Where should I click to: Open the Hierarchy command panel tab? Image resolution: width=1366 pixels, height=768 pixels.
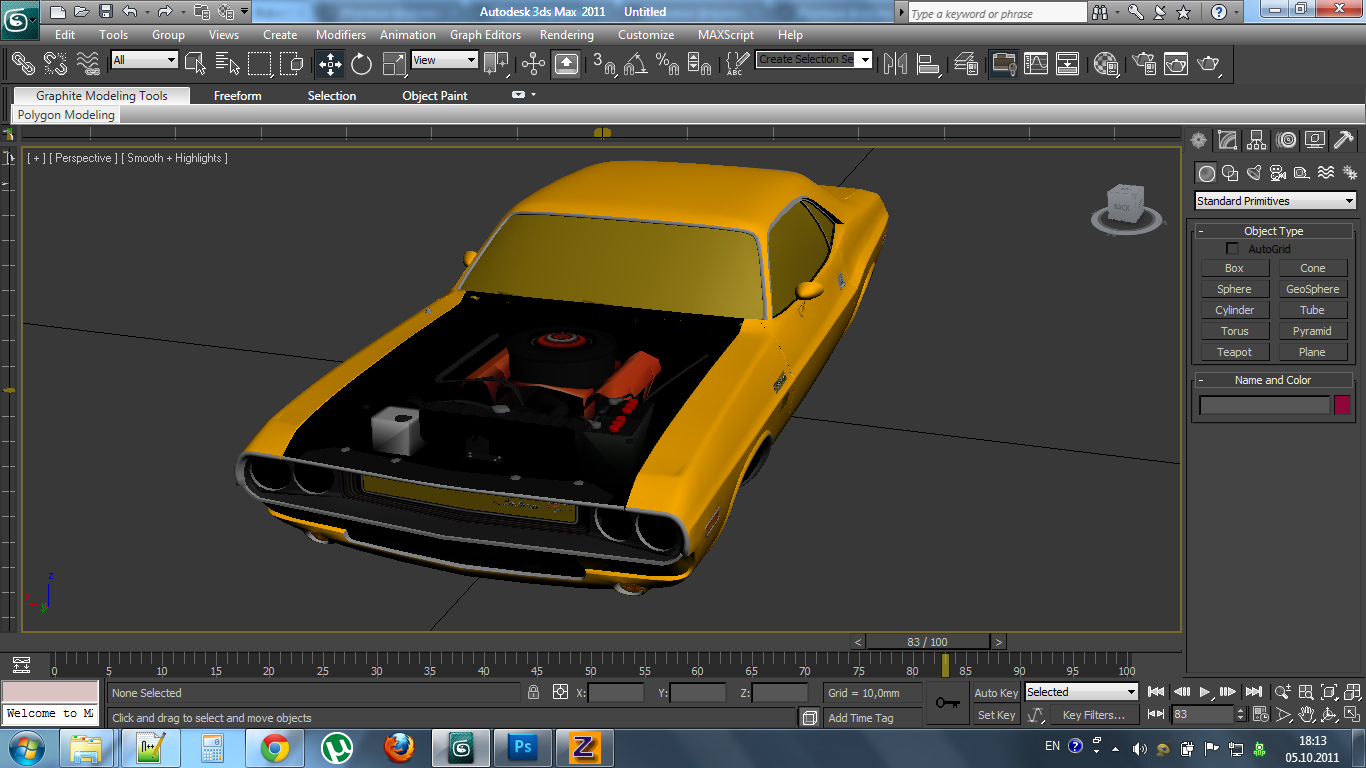(x=1256, y=140)
